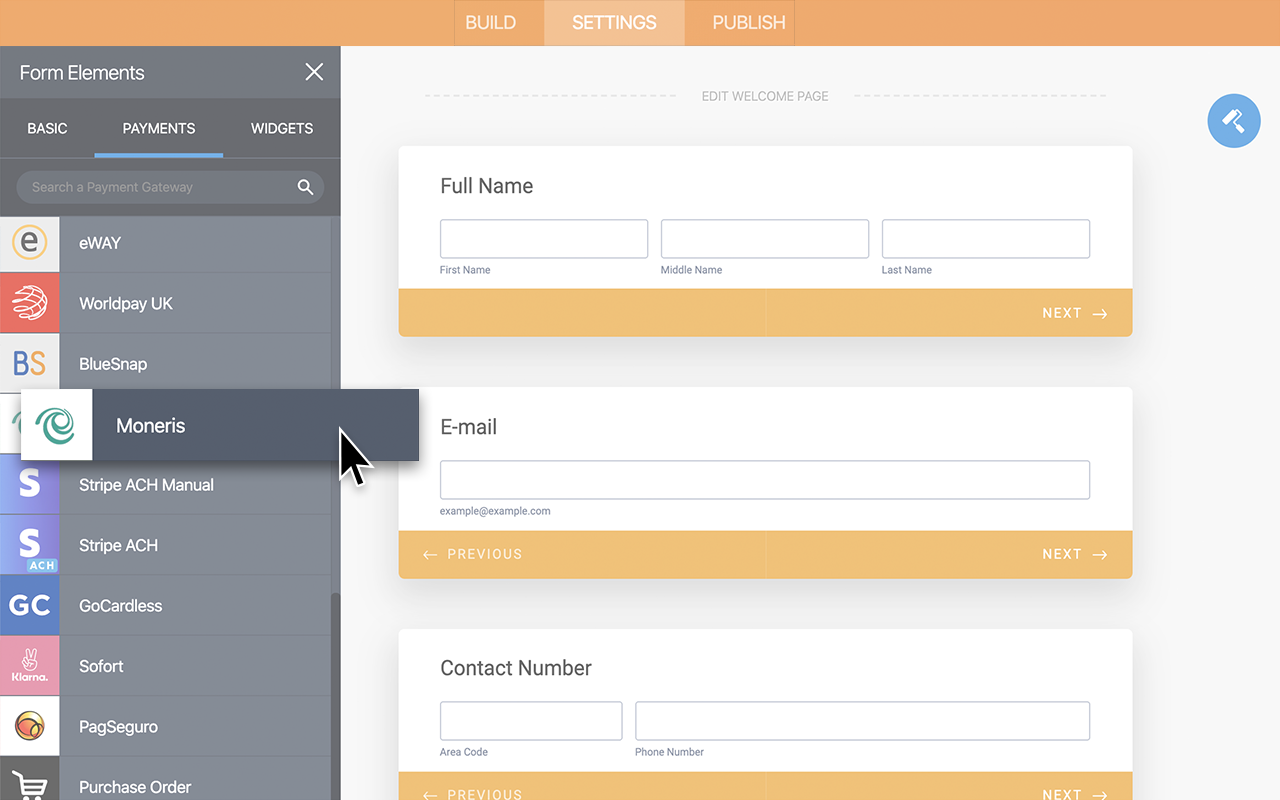The height and width of the screenshot is (800, 1280).
Task: Select the PagSeguro entry text
Action: click(x=118, y=727)
